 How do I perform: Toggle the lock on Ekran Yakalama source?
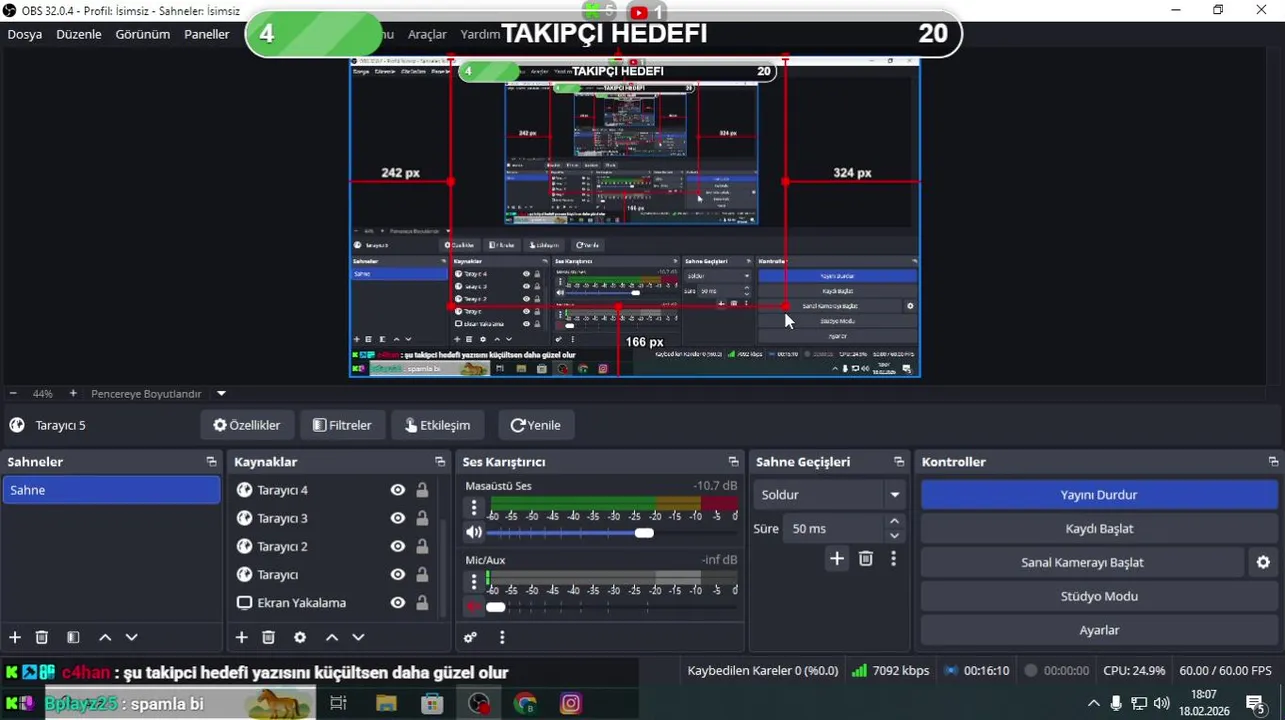point(422,603)
